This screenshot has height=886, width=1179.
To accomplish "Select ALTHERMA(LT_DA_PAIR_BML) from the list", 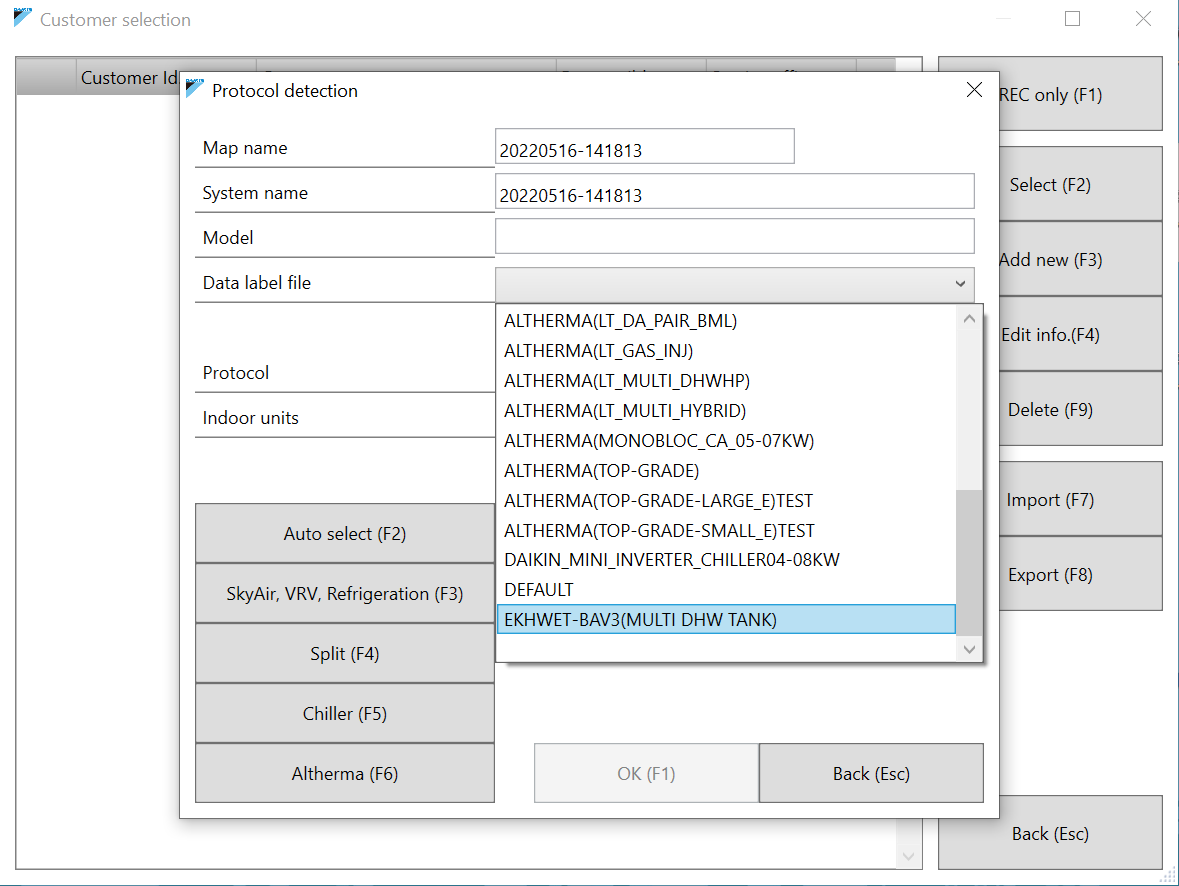I will click(x=726, y=320).
